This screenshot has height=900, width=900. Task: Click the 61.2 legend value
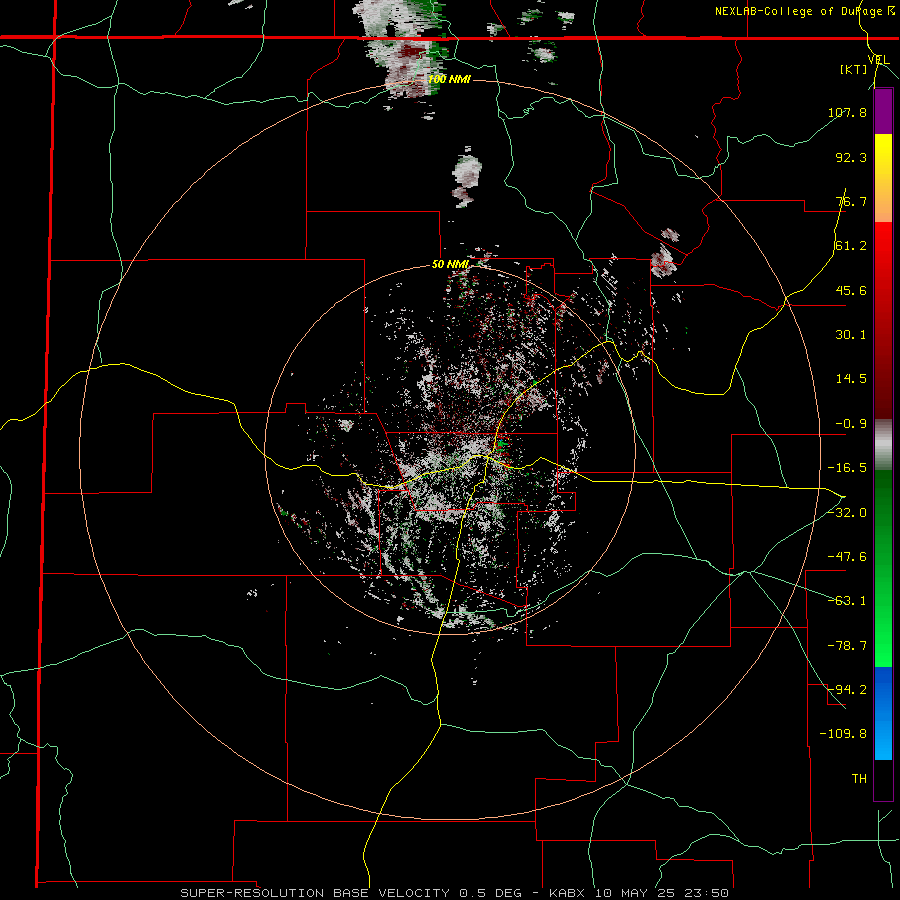(851, 246)
